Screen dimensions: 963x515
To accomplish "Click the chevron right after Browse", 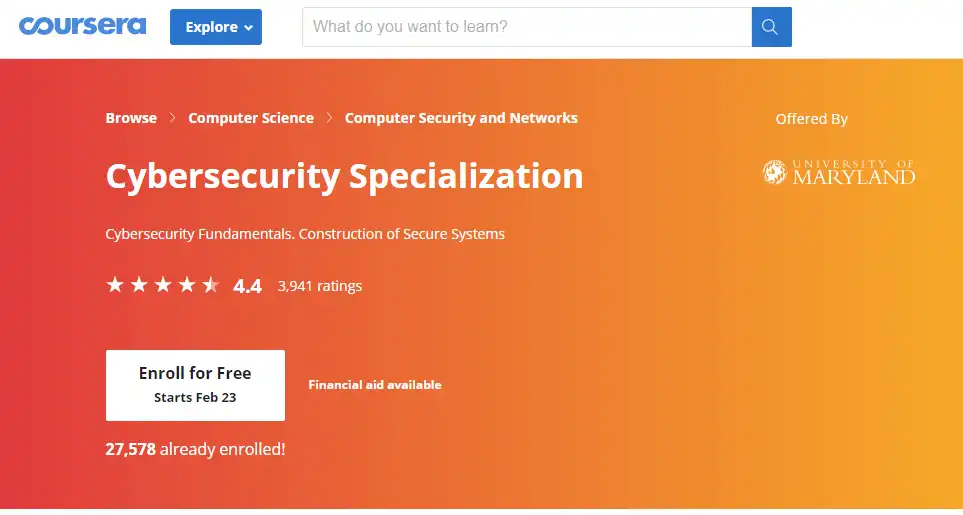I will point(173,118).
